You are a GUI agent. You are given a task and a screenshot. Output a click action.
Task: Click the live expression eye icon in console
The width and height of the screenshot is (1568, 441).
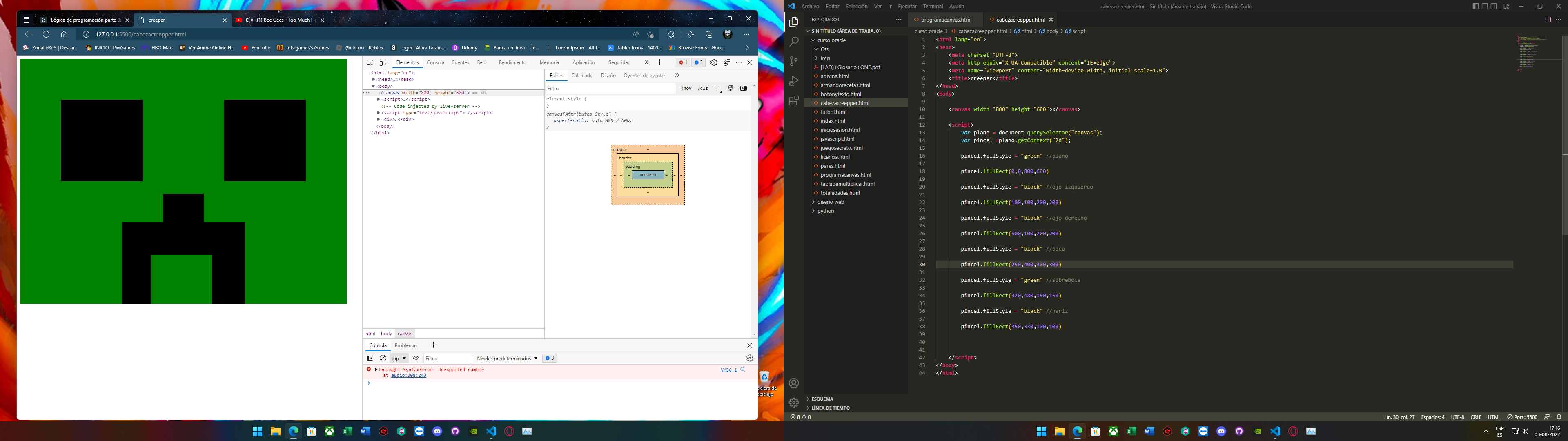[416, 358]
